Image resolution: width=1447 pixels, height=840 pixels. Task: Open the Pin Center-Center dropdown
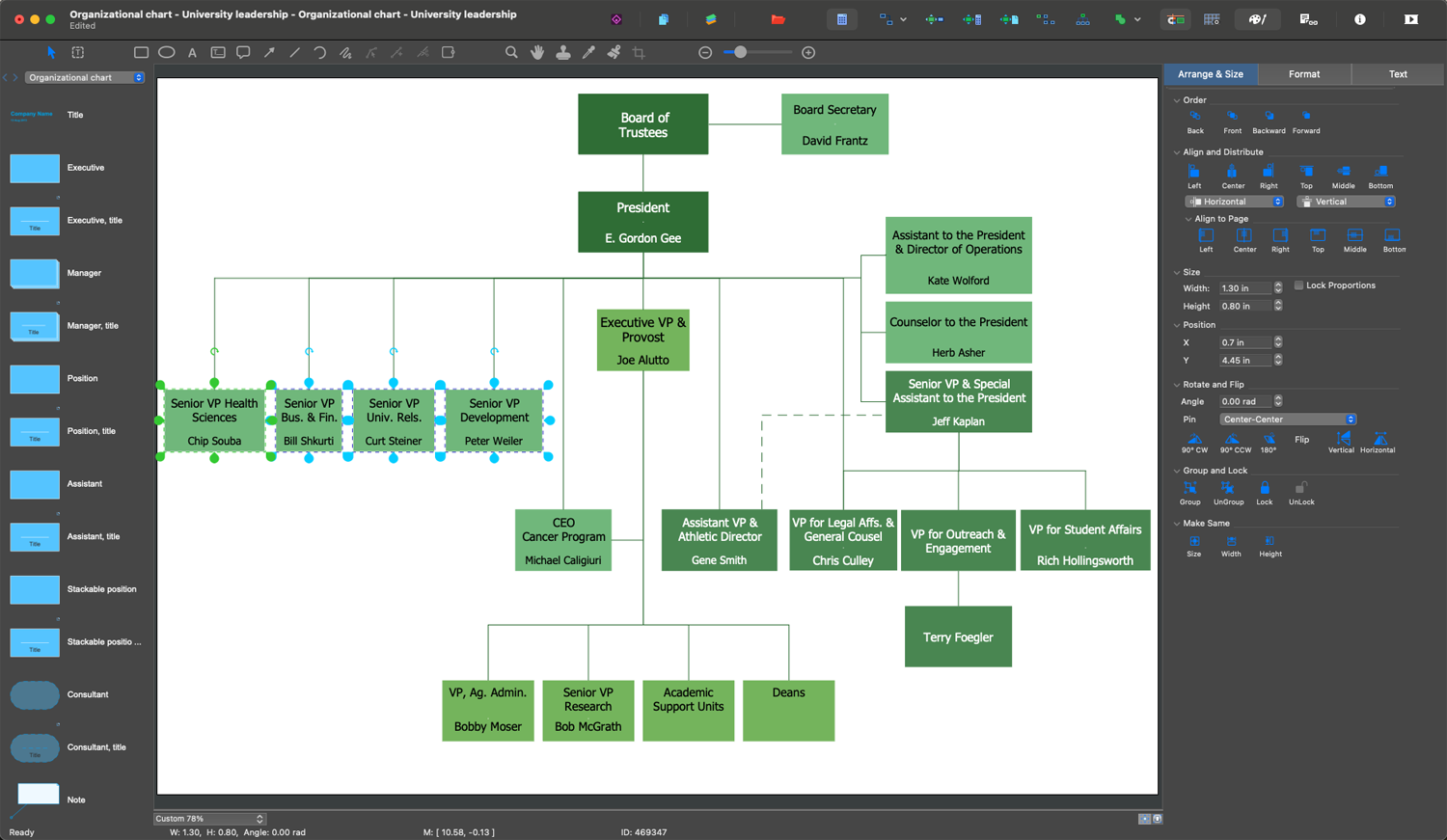pyautogui.click(x=1287, y=420)
